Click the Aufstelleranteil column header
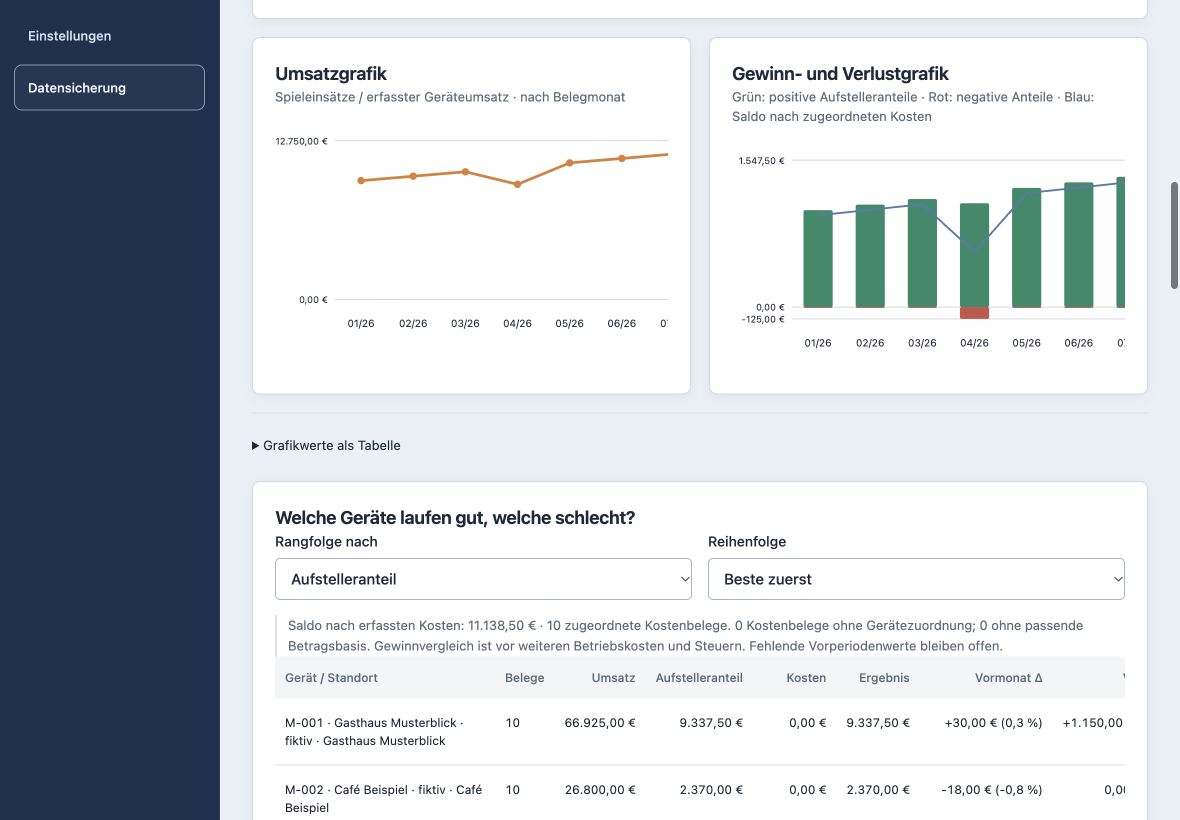 [699, 678]
